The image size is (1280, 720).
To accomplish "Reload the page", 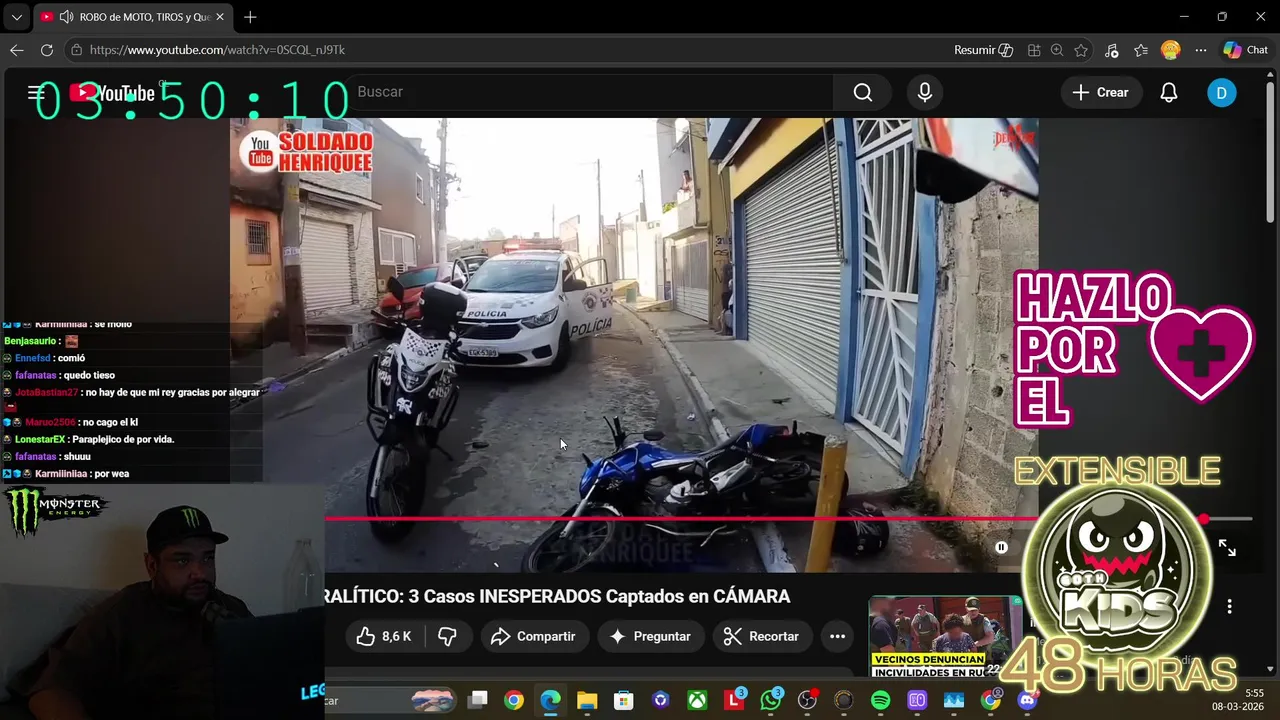I will click(x=47, y=50).
